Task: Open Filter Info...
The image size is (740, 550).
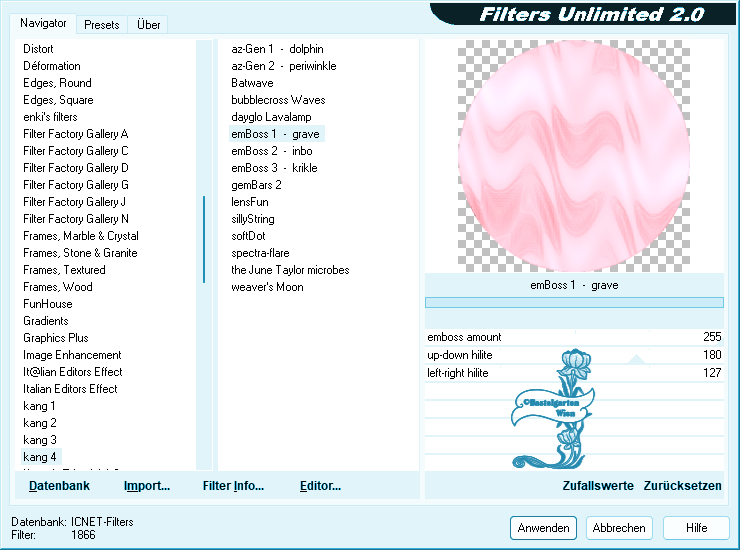Action: [x=233, y=486]
